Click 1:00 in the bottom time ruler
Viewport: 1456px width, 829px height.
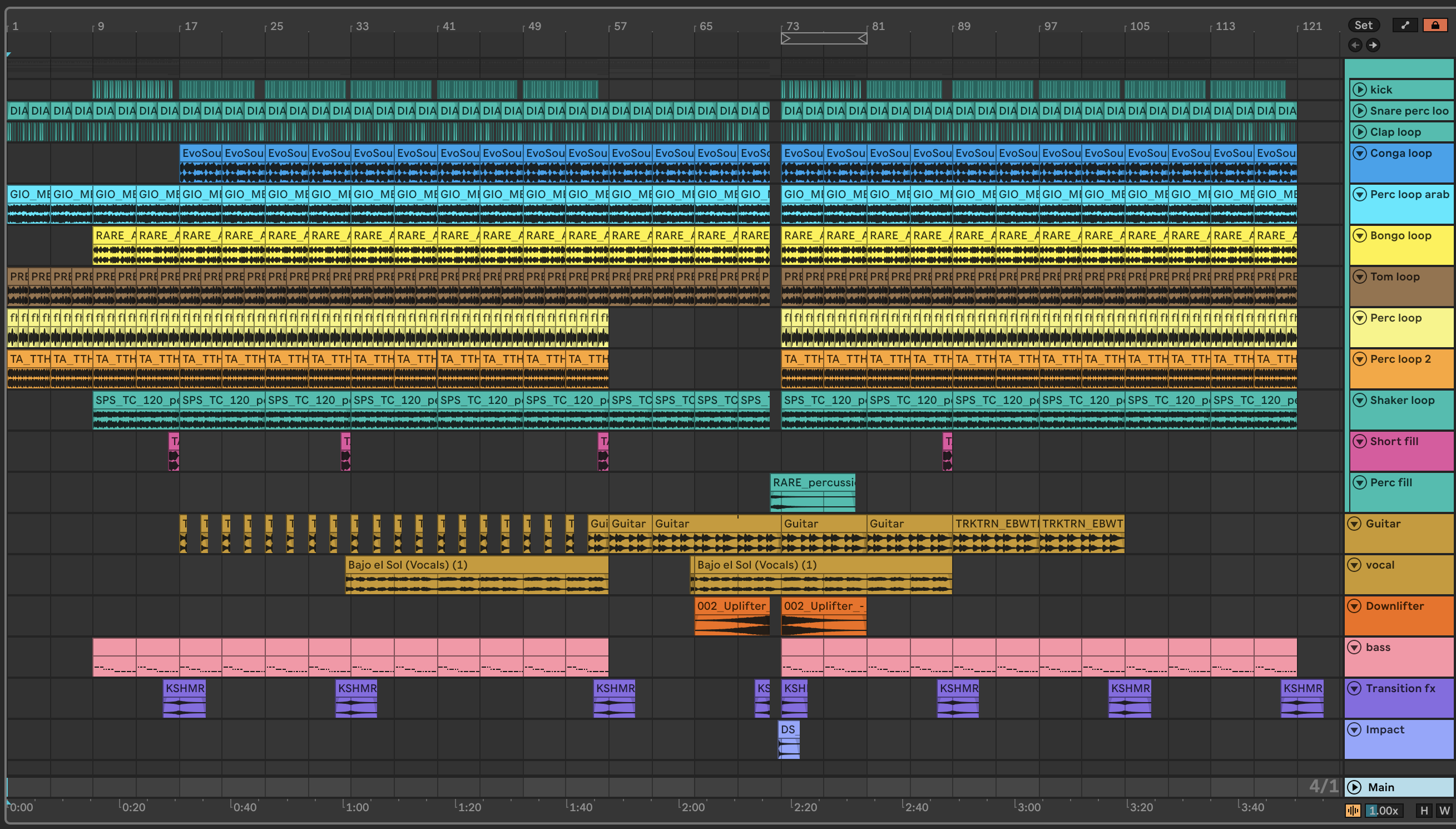pyautogui.click(x=357, y=807)
